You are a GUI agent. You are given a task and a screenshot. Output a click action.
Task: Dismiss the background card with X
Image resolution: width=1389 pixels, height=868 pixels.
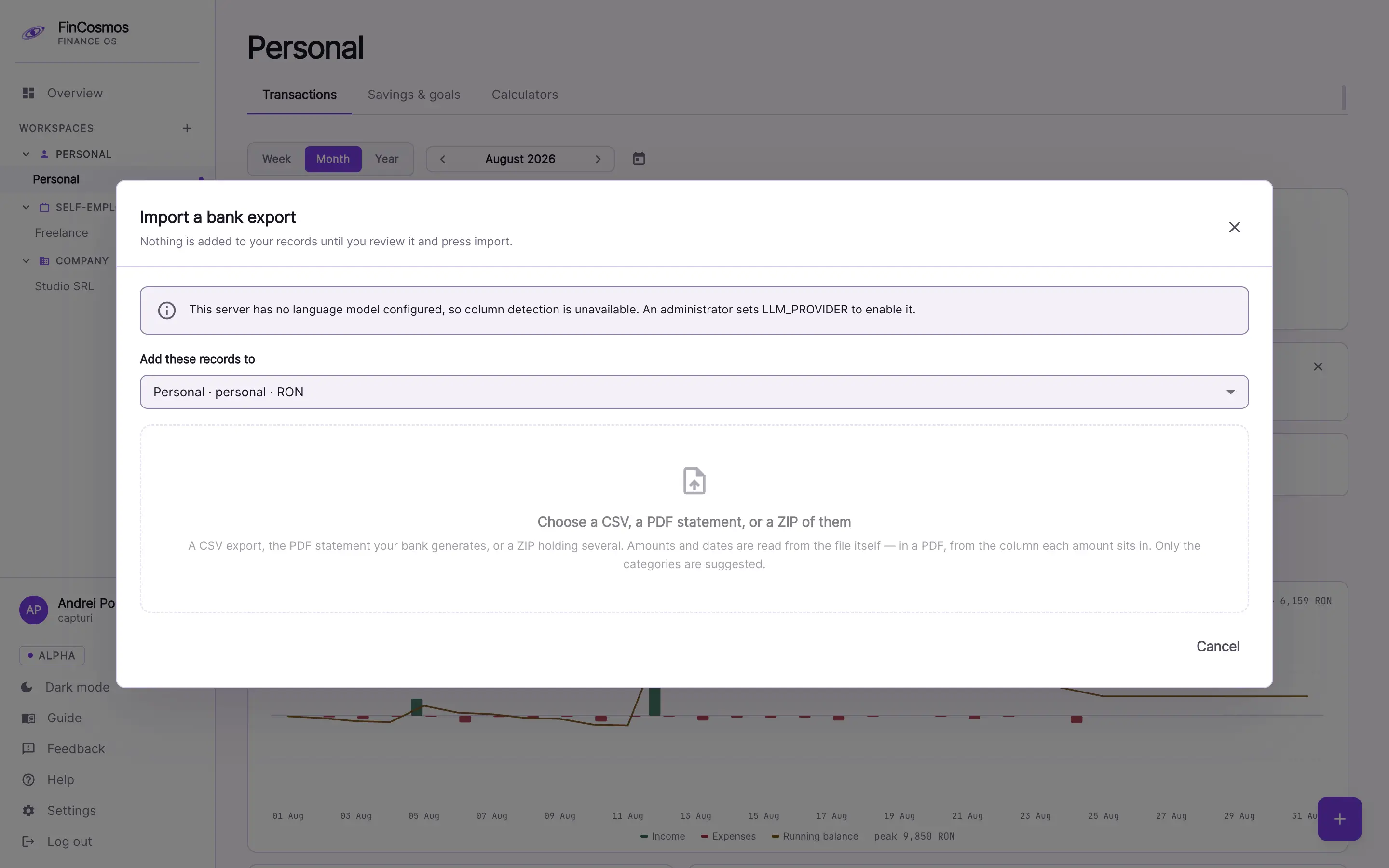[x=1318, y=366]
